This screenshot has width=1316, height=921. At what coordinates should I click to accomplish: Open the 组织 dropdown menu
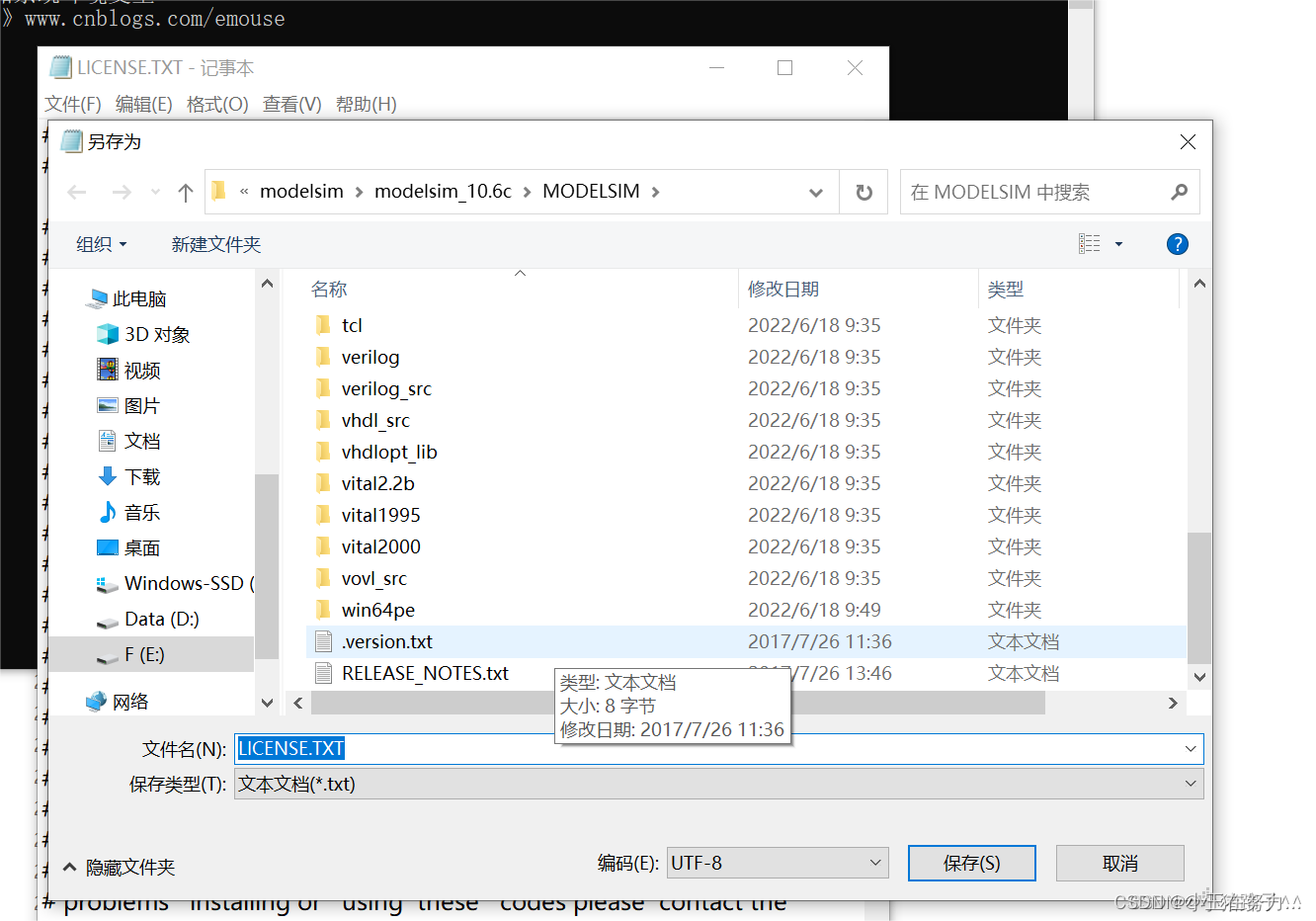[102, 244]
